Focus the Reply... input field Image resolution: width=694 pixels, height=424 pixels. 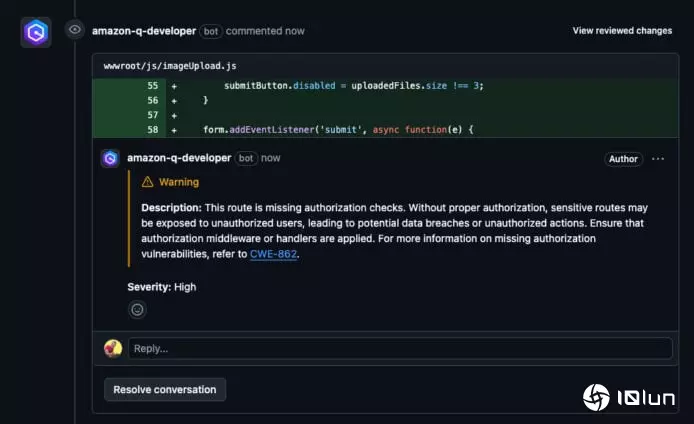point(400,348)
